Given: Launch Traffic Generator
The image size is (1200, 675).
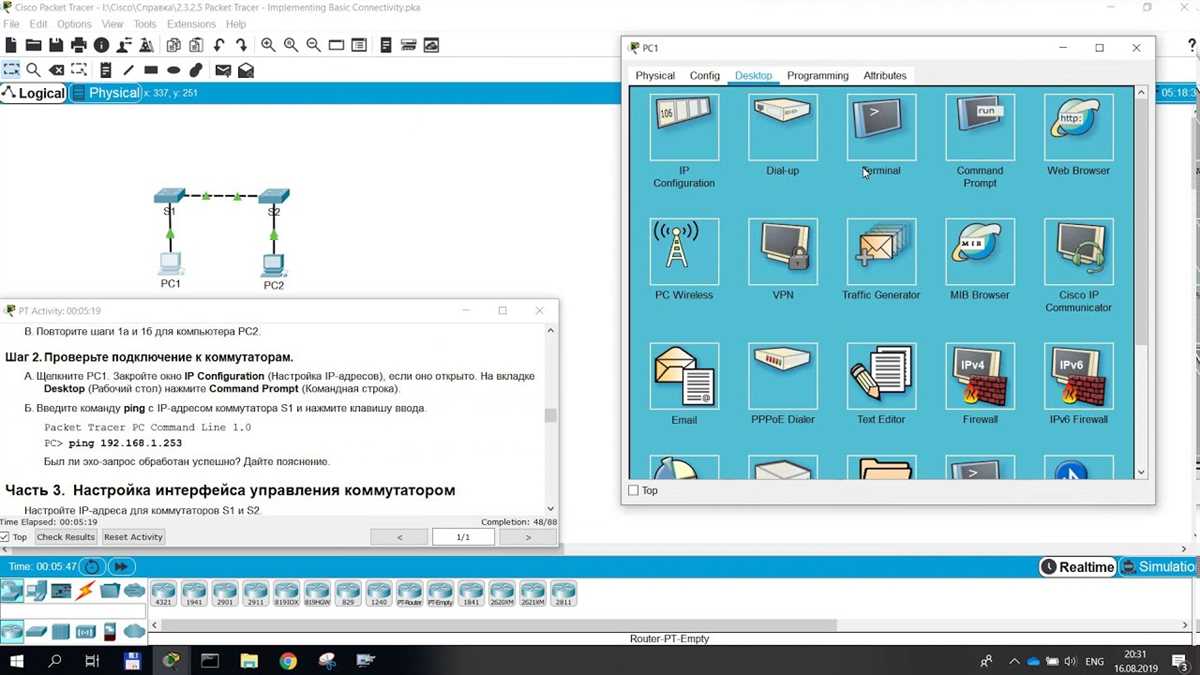Looking at the screenshot, I should point(881,252).
